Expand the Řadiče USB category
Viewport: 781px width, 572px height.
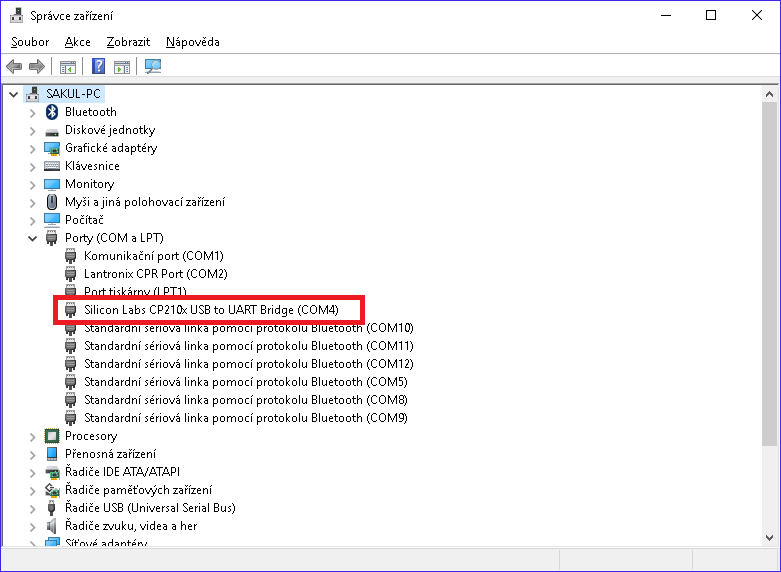click(x=32, y=509)
